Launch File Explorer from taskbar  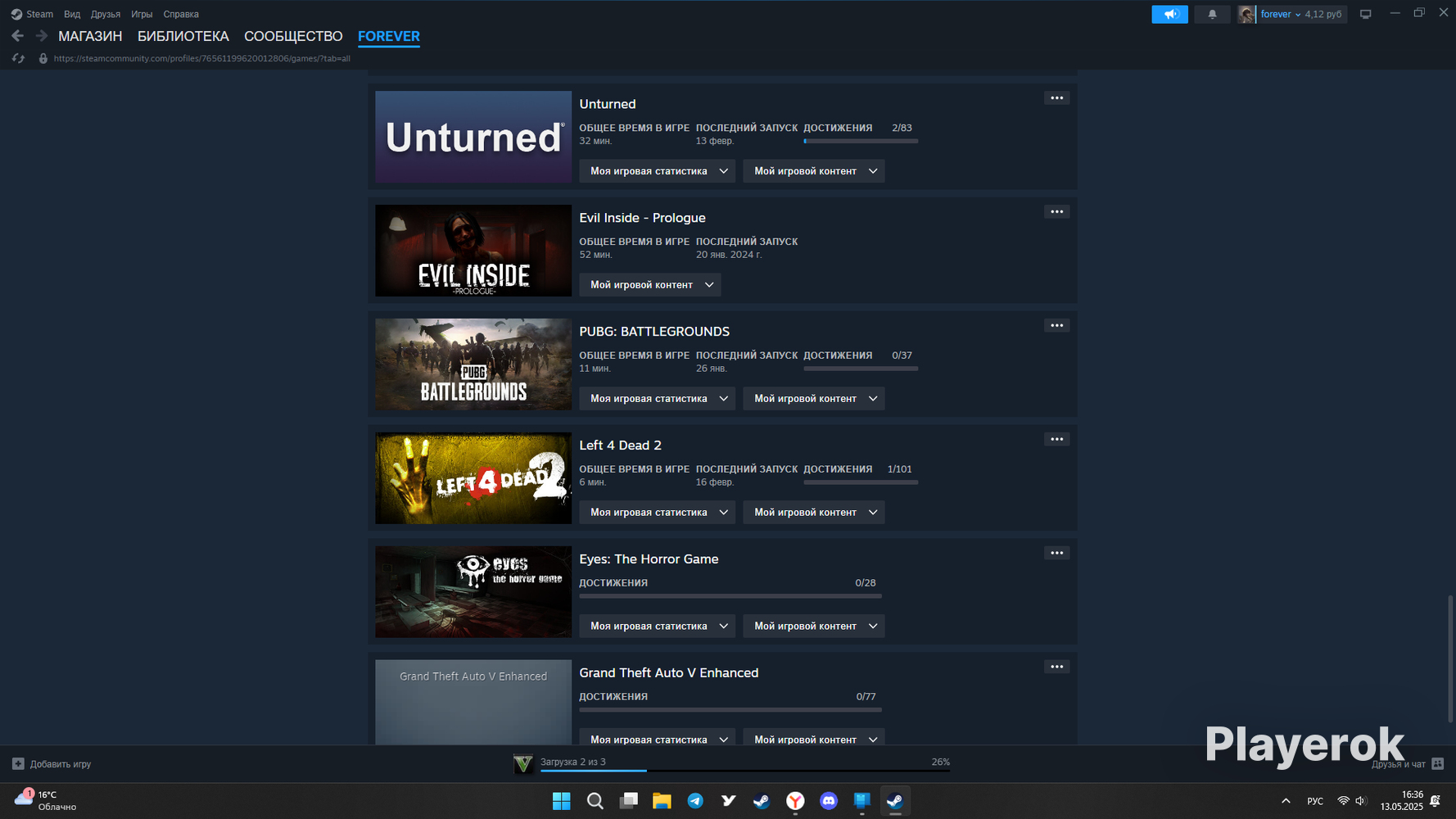pyautogui.click(x=662, y=801)
